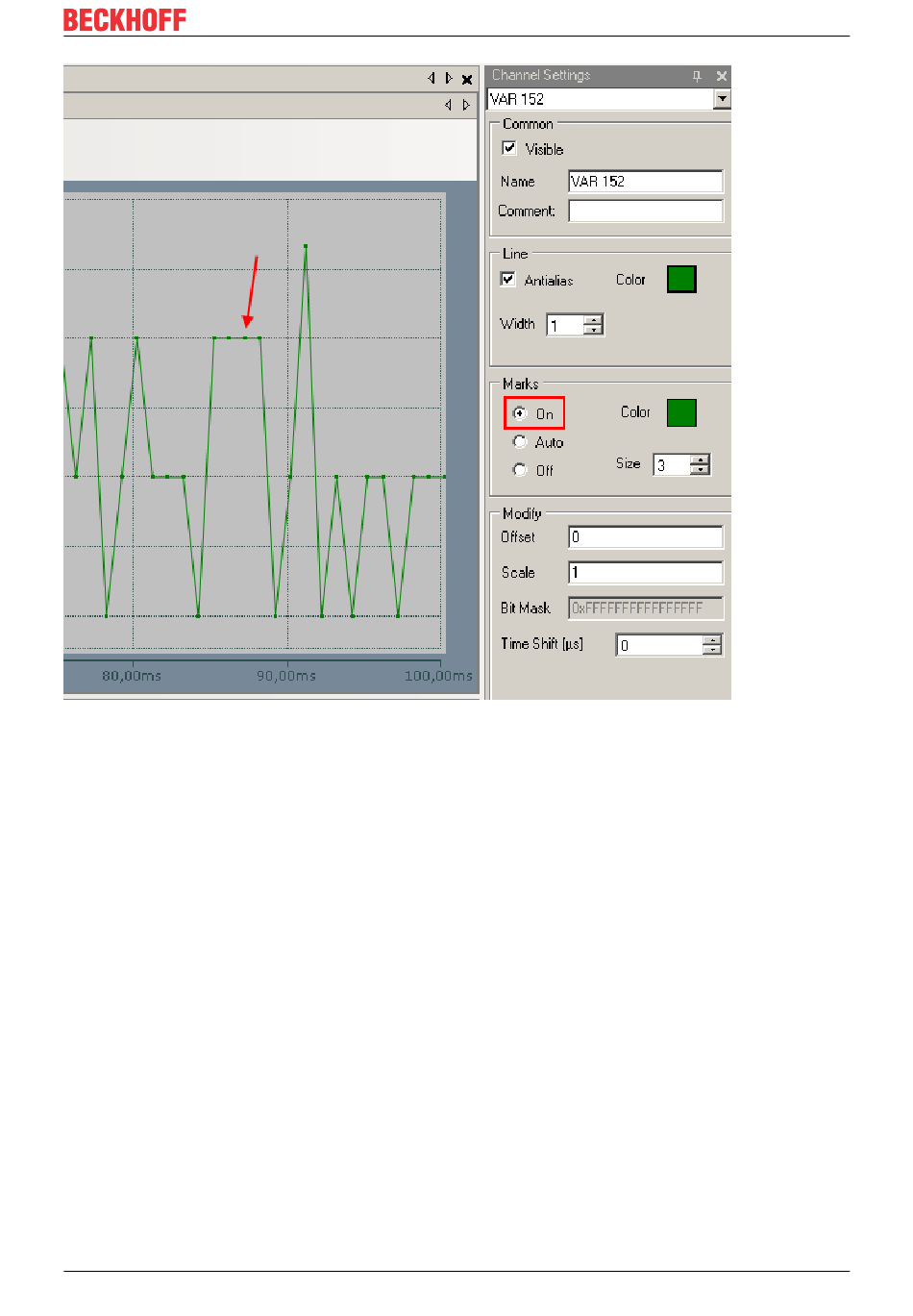Open the VAR 152 channel dropdown
The image size is (913, 1316).
tap(723, 99)
